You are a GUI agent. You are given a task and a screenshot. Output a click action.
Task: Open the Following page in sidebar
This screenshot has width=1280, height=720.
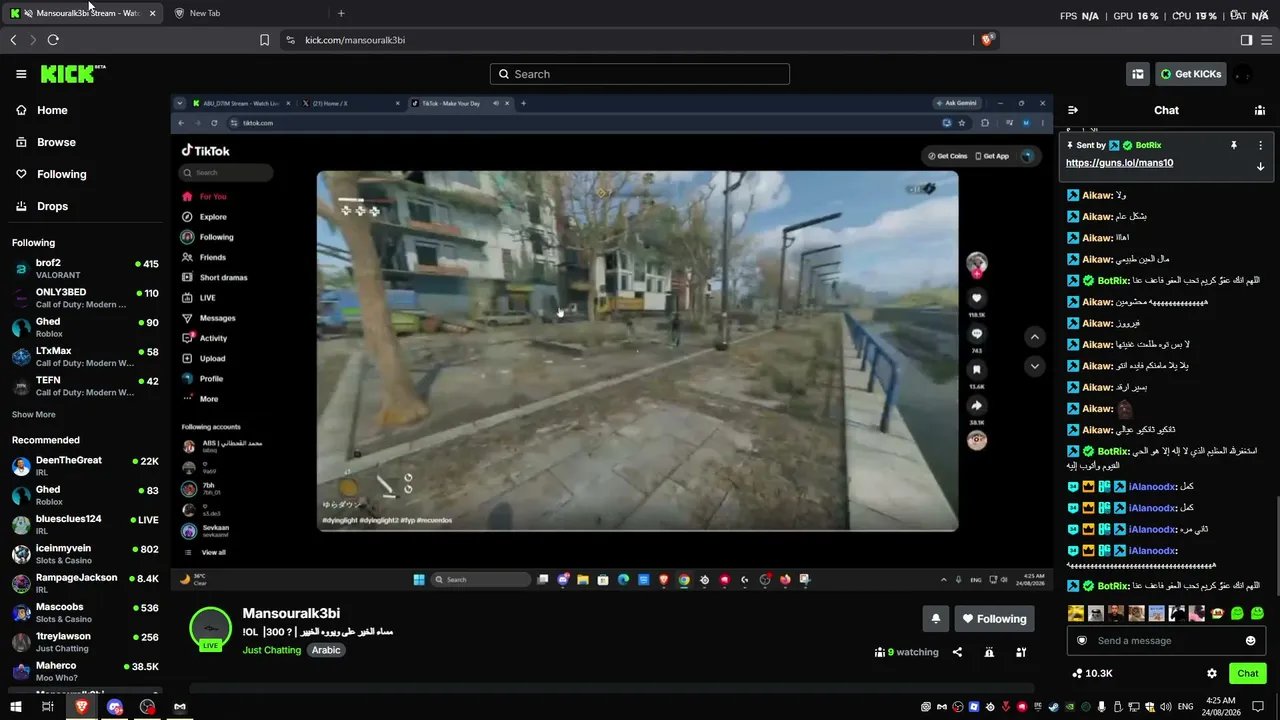point(61,174)
